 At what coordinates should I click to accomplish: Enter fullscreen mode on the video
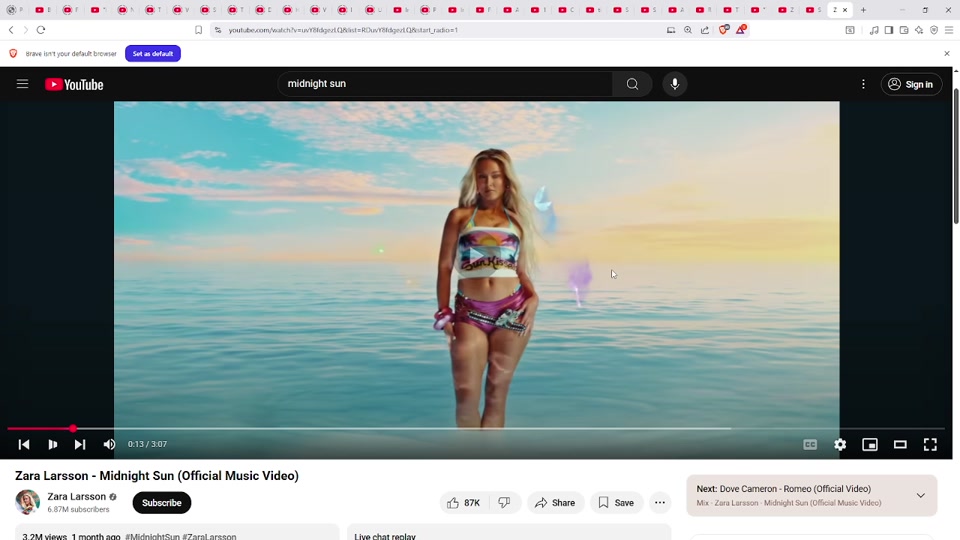click(x=930, y=445)
